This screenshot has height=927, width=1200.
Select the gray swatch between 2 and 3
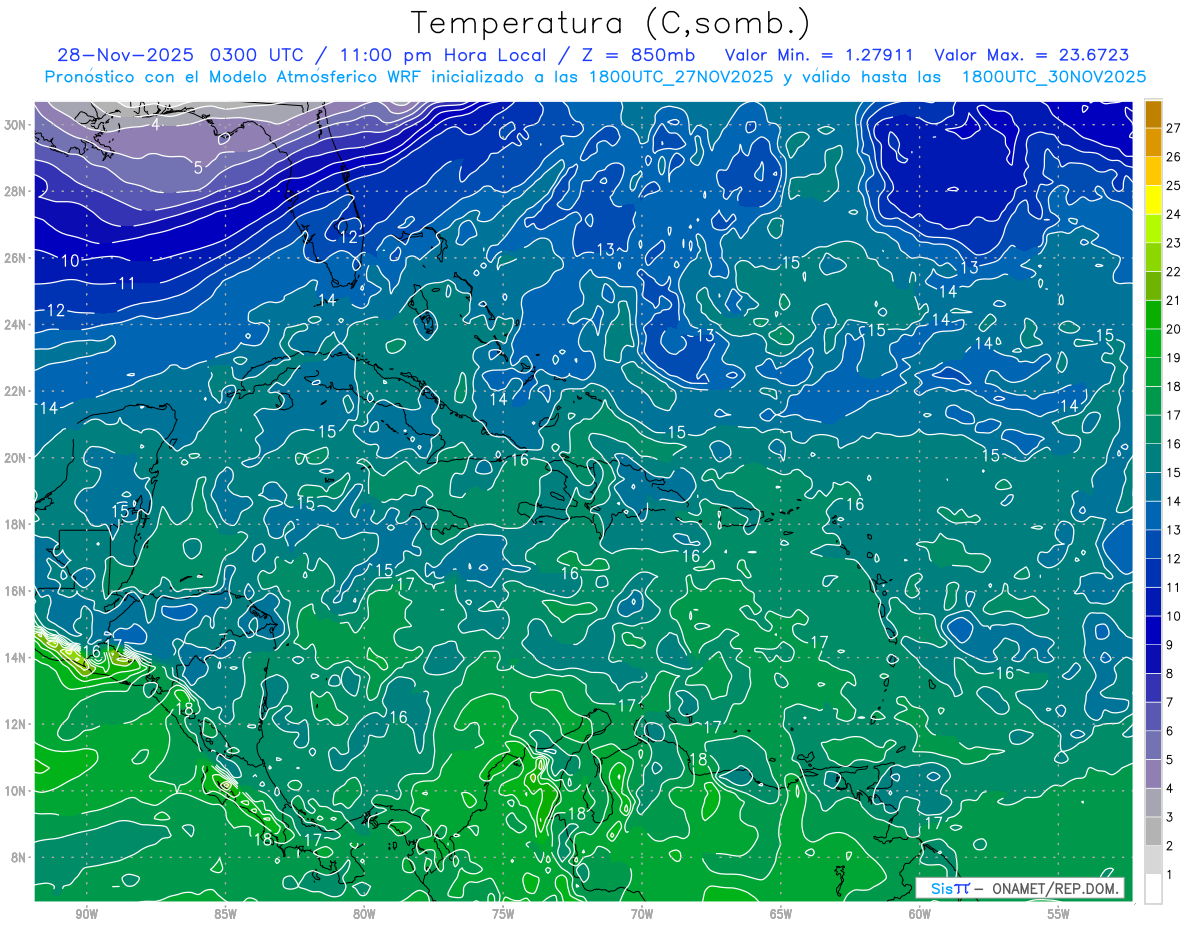pyautogui.click(x=1153, y=832)
